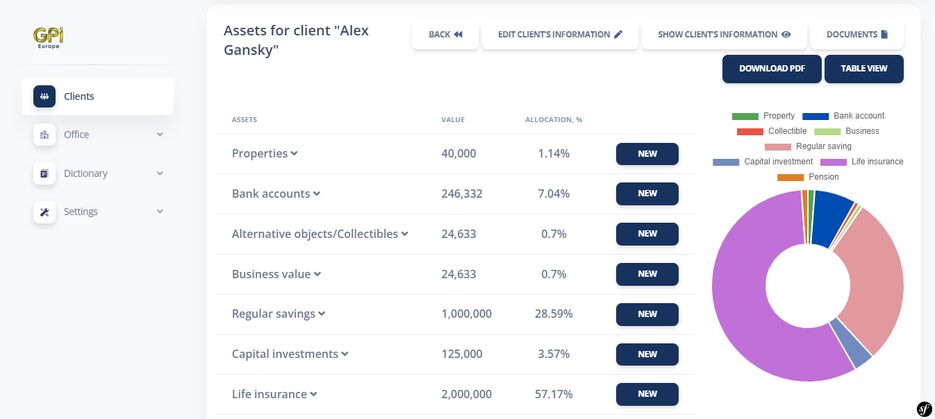Expand the Bank accounts row
The height and width of the screenshot is (419, 935).
click(275, 194)
